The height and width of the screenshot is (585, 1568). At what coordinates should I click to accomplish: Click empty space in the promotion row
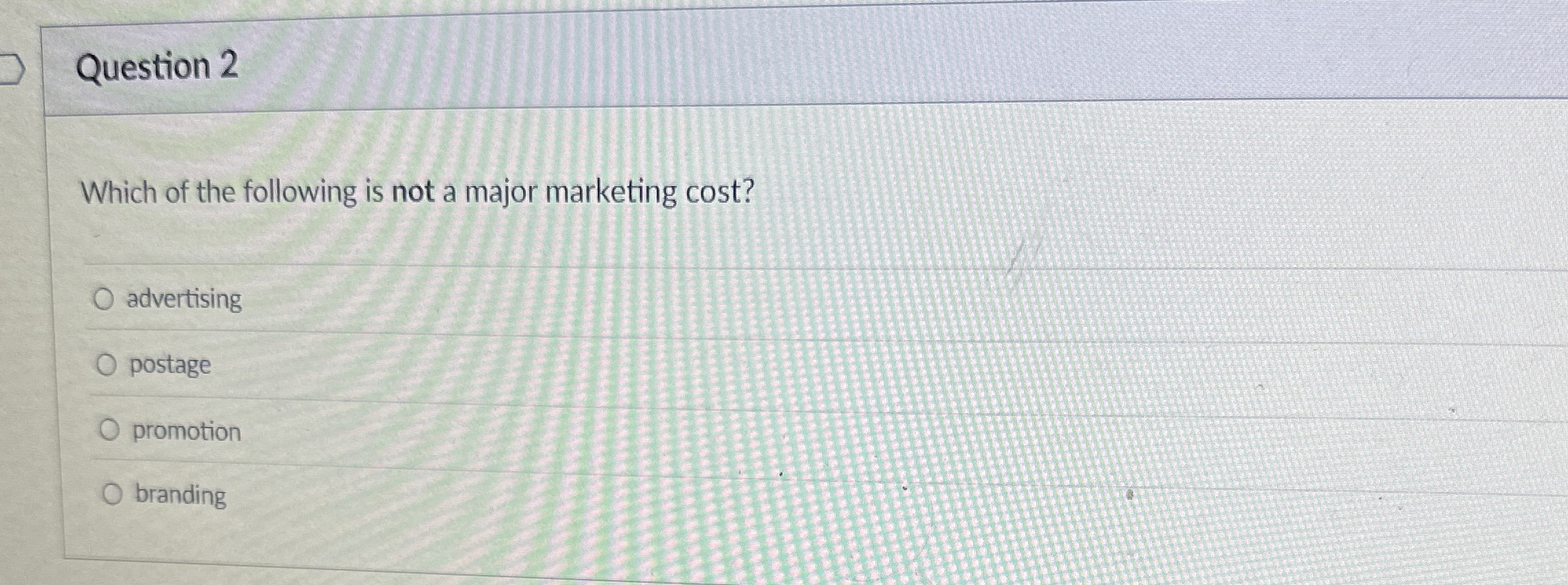tap(894, 435)
